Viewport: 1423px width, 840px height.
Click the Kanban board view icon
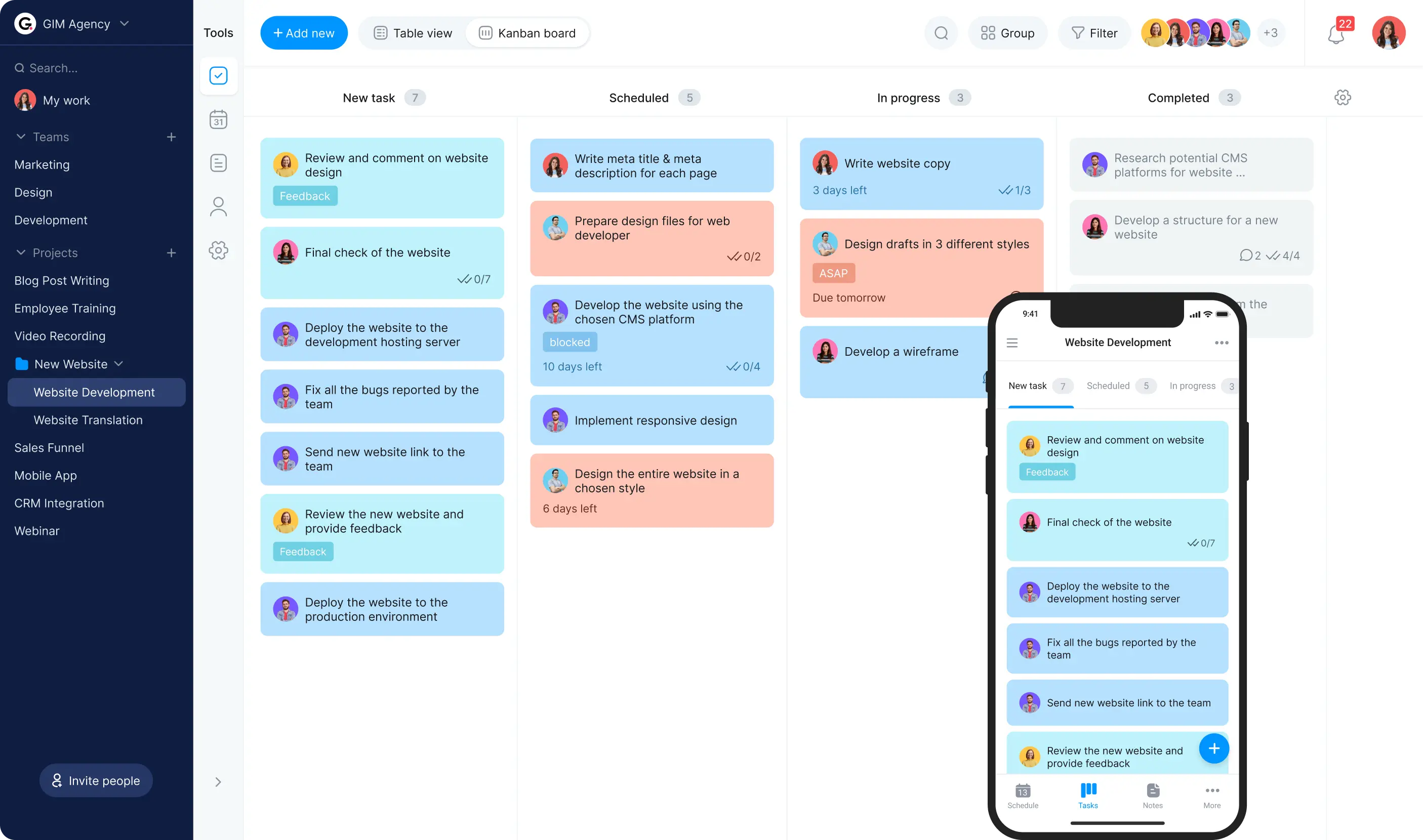tap(486, 33)
